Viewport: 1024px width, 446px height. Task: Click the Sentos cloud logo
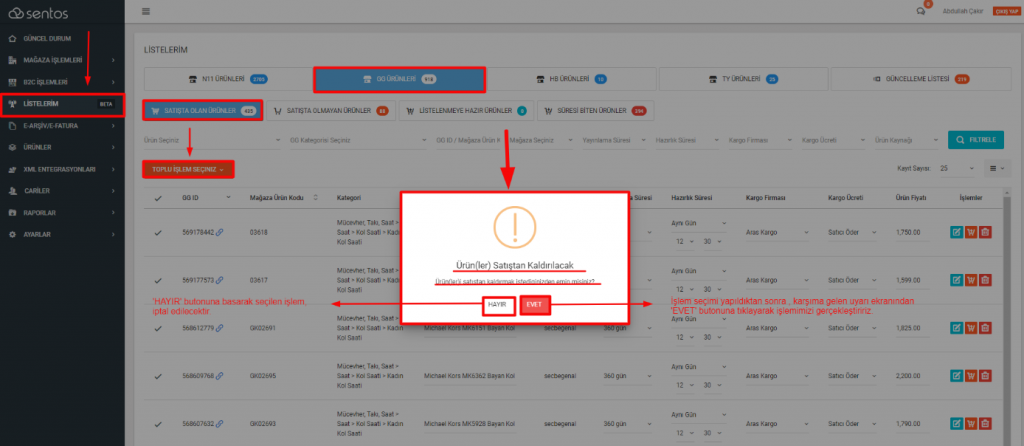[x=14, y=12]
